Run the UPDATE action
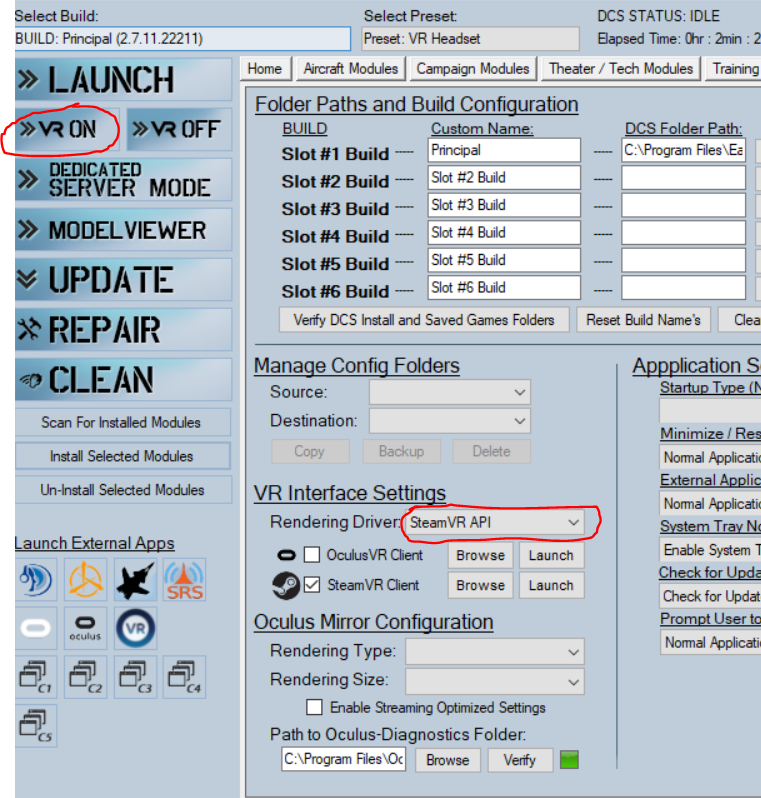The height and width of the screenshot is (798, 761). 123,279
